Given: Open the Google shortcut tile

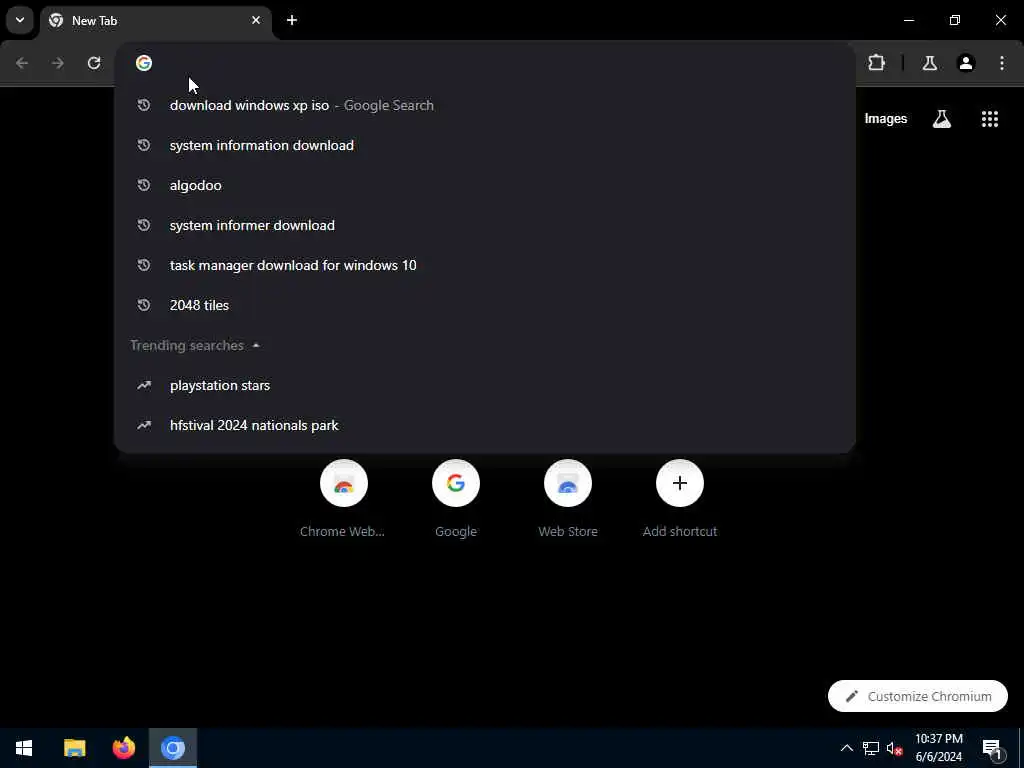Looking at the screenshot, I should tap(456, 483).
